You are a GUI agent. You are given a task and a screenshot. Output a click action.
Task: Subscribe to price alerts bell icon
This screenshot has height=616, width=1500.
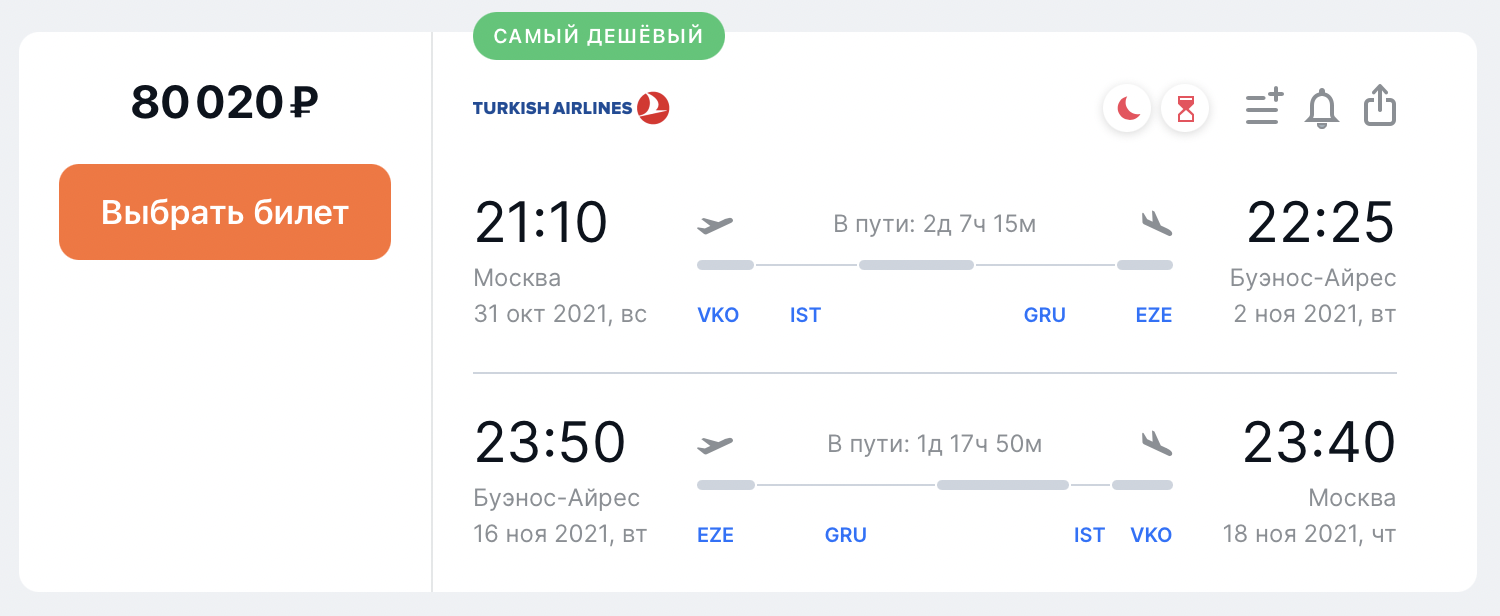(x=1322, y=108)
